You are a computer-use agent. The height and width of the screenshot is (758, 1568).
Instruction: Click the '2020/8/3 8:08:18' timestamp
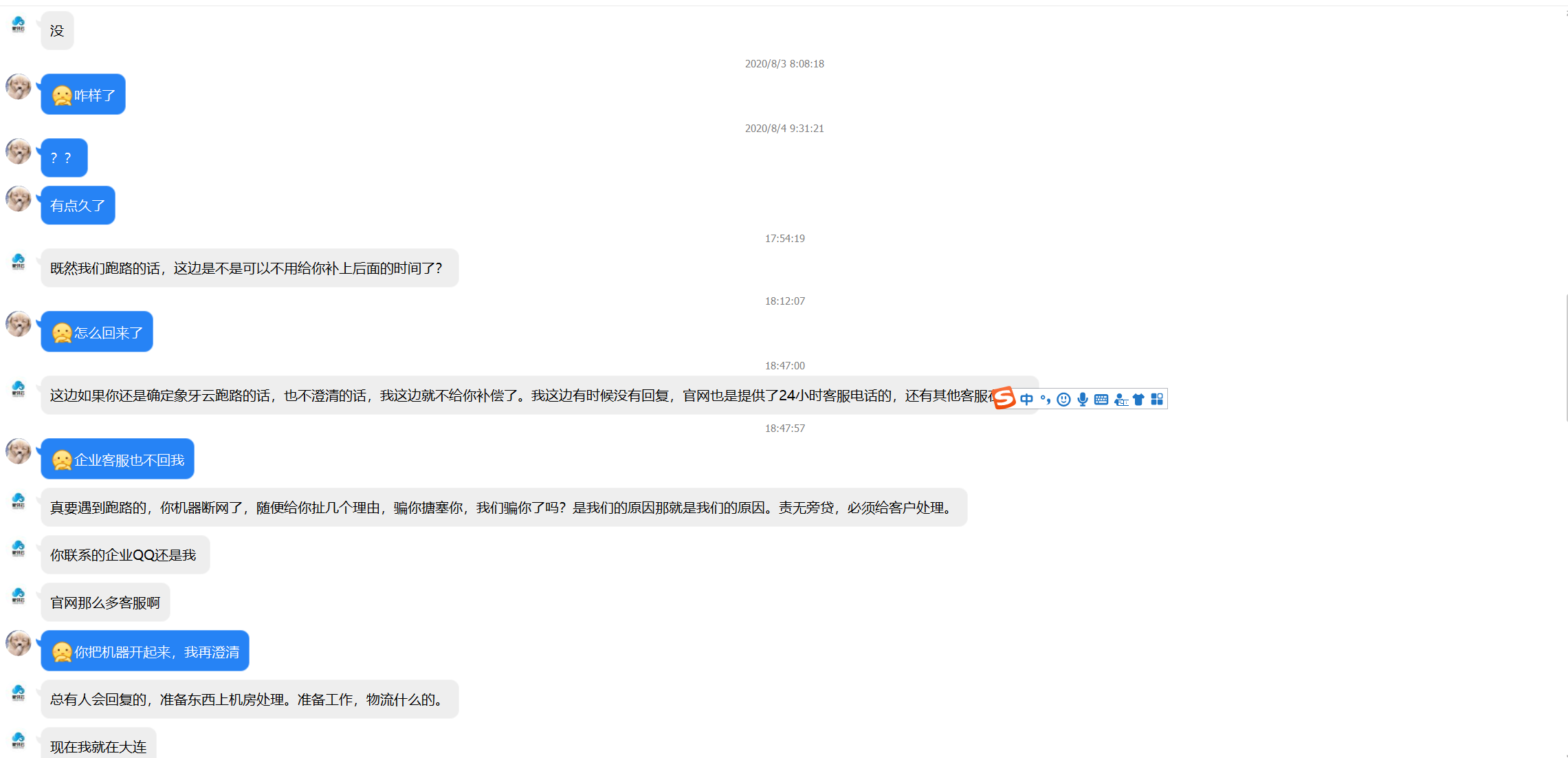click(784, 64)
